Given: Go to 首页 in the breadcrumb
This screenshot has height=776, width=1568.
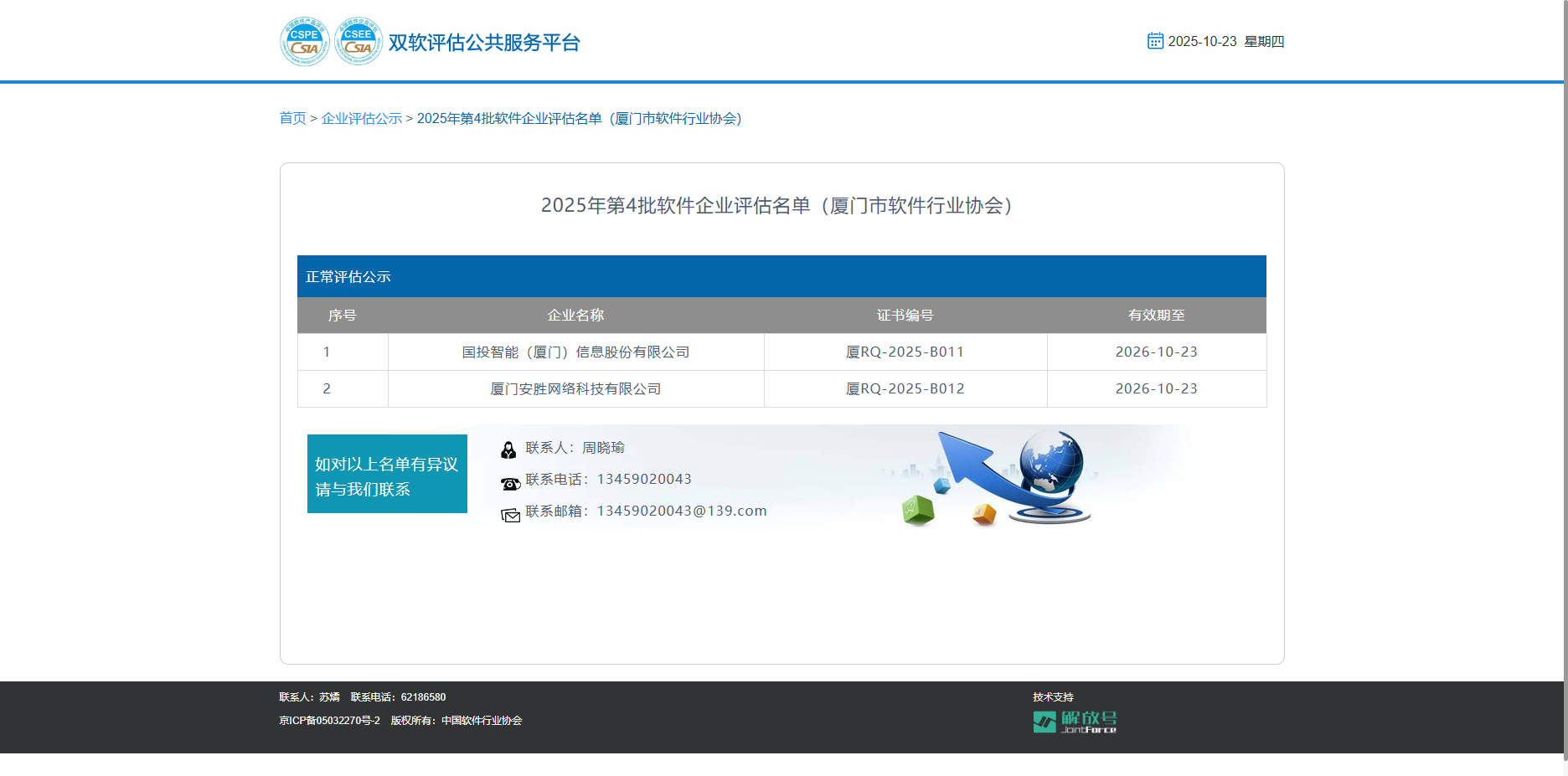Looking at the screenshot, I should click(x=292, y=119).
